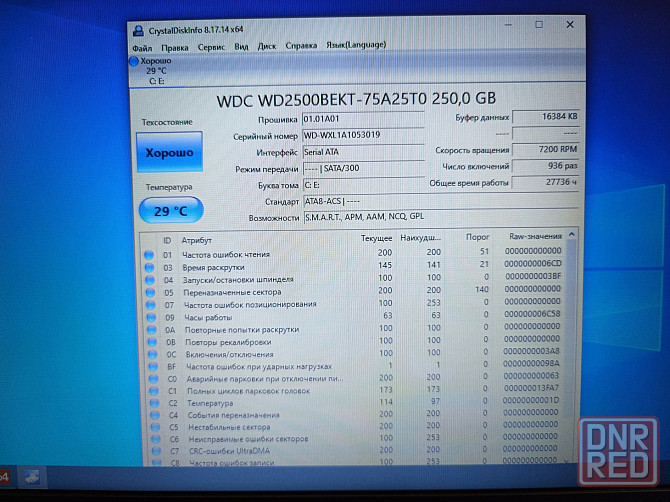This screenshot has height=502, width=670.
Task: Select the Часы работы attribute text
Action: coord(208,318)
